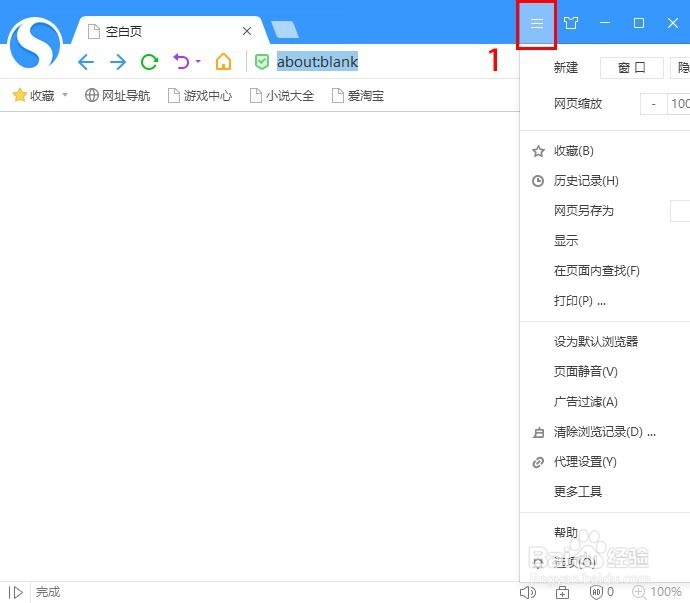Viewport: 690px width, 603px height.
Task: Restore closed page with purple undo icon
Action: click(x=181, y=62)
